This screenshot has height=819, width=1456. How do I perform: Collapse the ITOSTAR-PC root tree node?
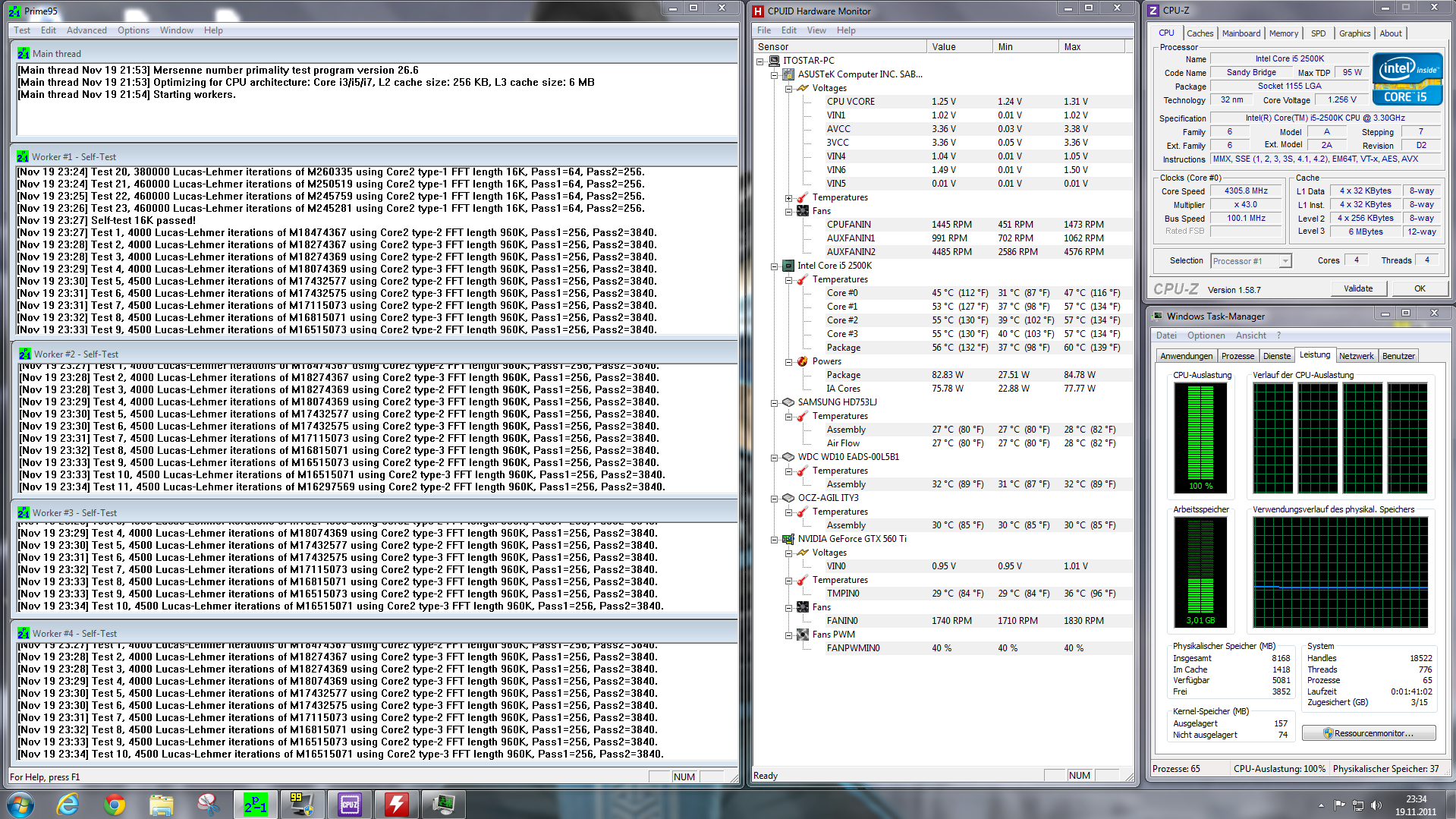coord(759,61)
